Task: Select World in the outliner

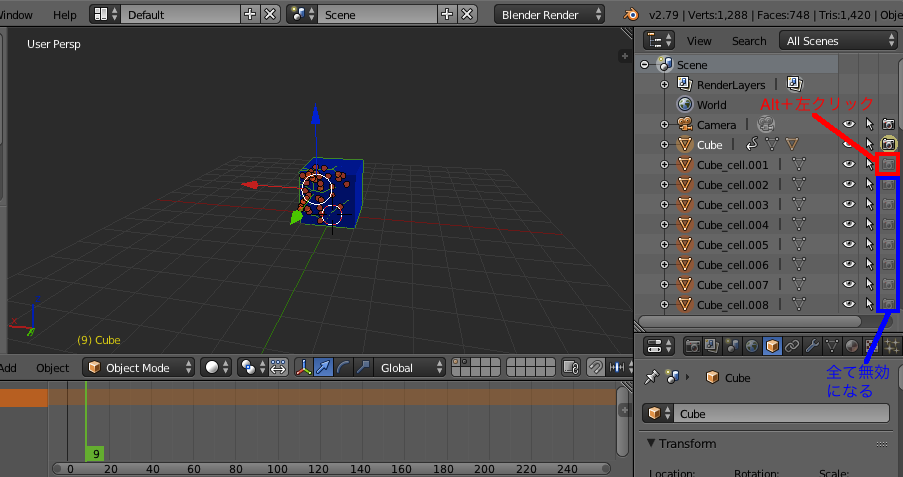Action: point(711,105)
